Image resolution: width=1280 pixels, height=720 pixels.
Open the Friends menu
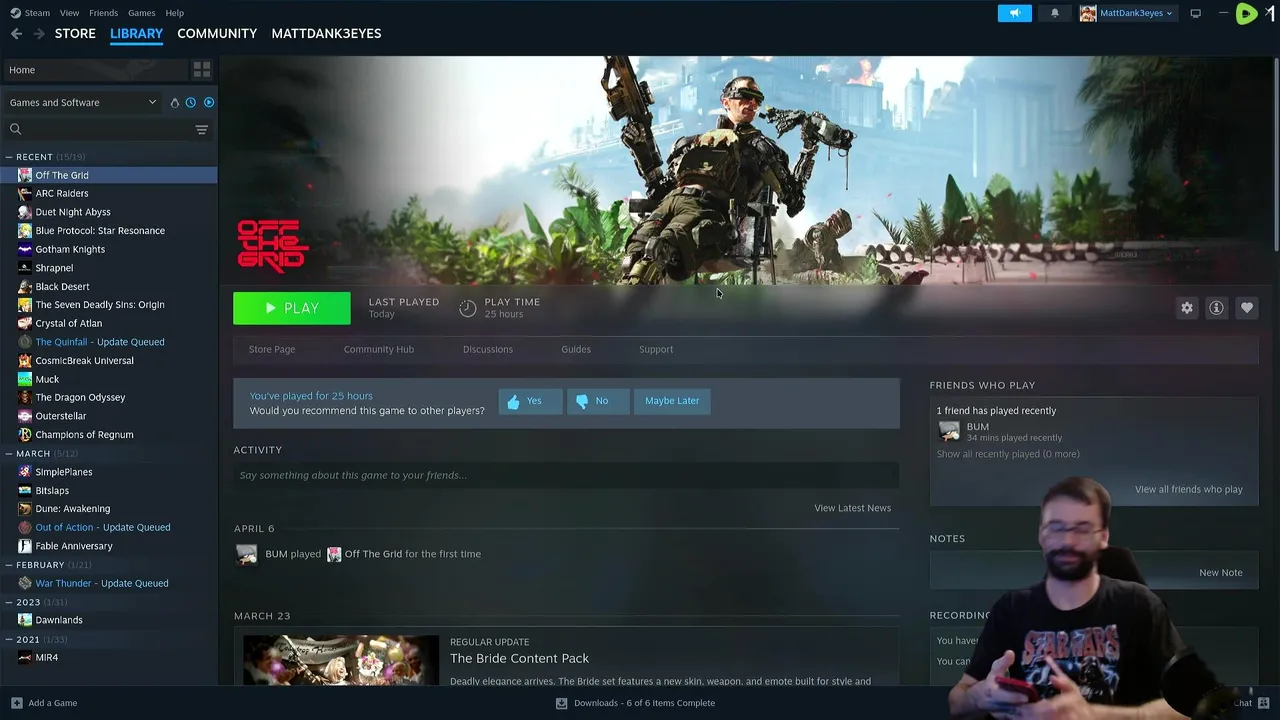103,13
